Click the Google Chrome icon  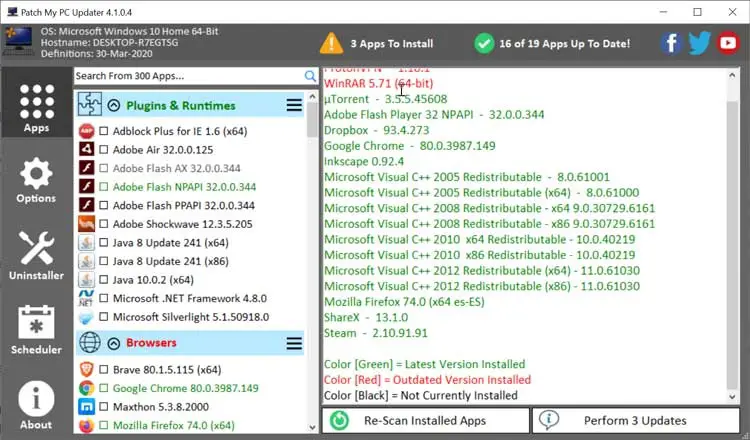pos(87,388)
